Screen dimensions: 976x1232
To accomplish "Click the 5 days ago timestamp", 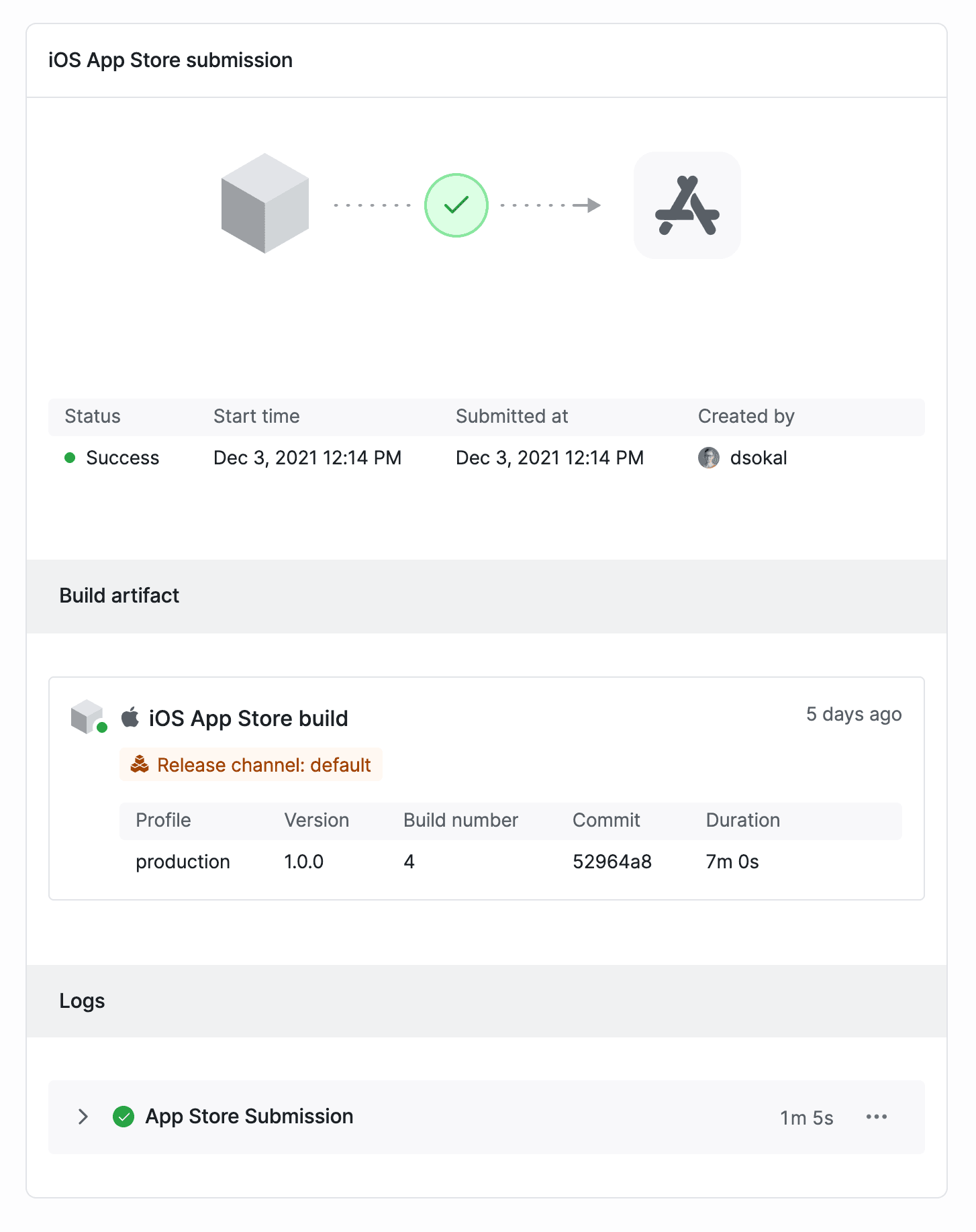I will click(x=853, y=714).
